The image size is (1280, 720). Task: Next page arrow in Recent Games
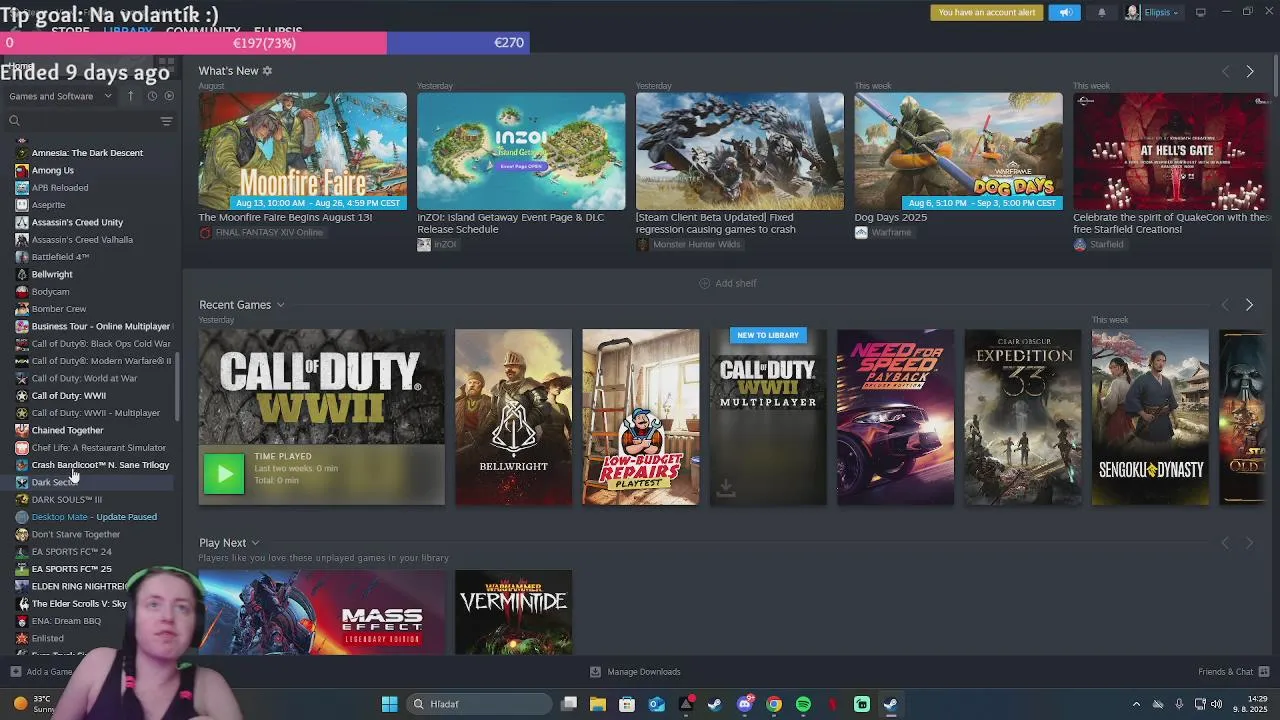1249,304
